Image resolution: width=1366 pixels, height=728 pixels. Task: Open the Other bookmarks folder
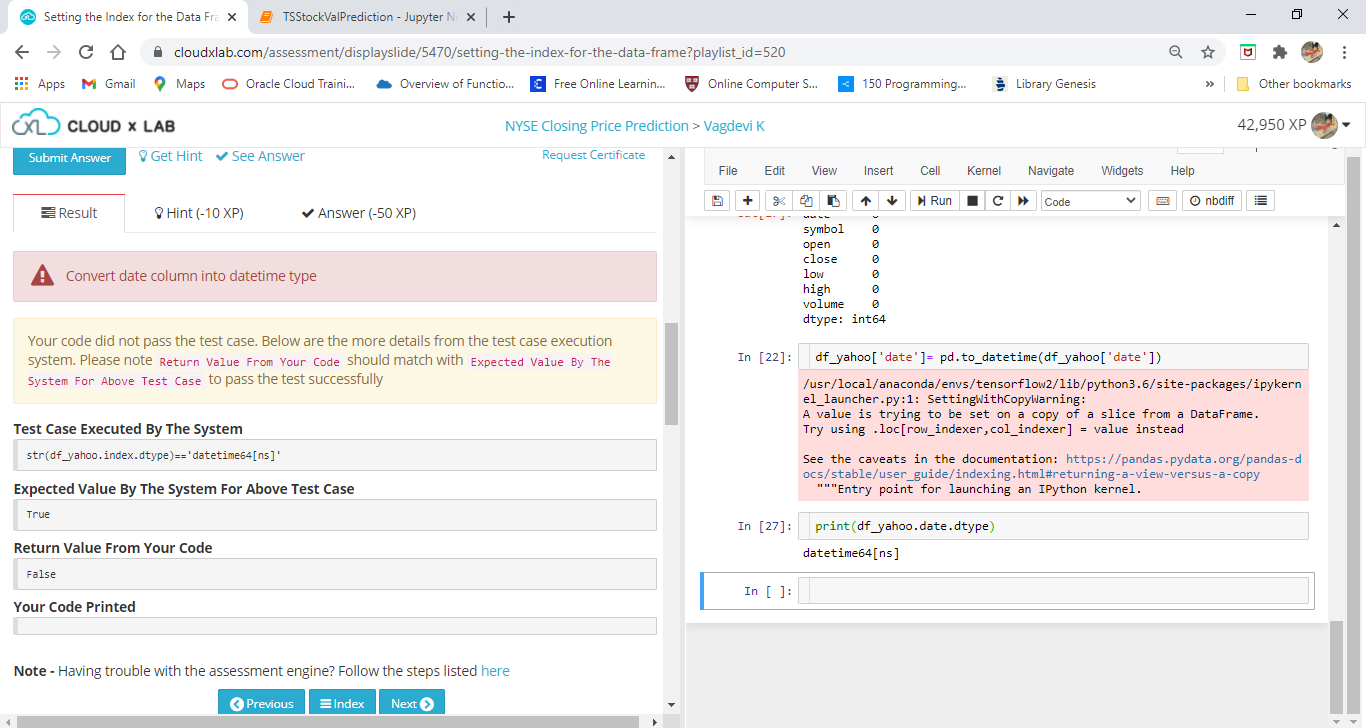tap(1294, 84)
